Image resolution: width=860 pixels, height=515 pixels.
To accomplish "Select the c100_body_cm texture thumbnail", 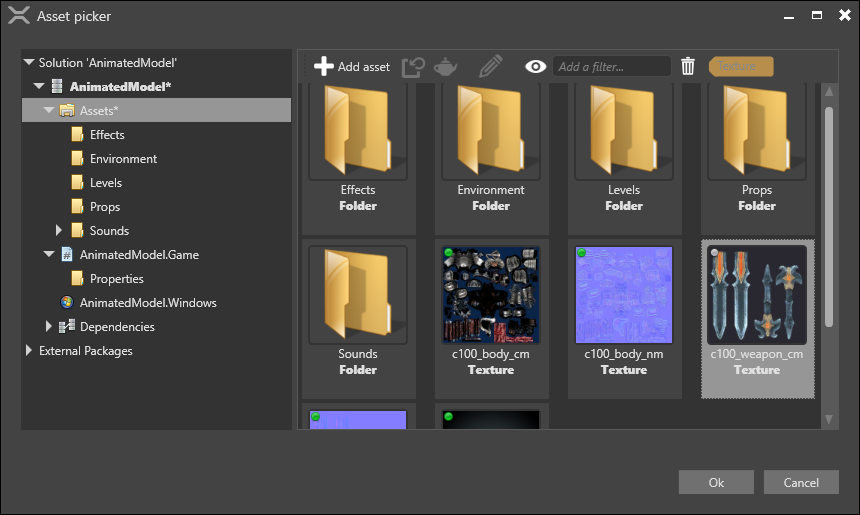I will 490,295.
